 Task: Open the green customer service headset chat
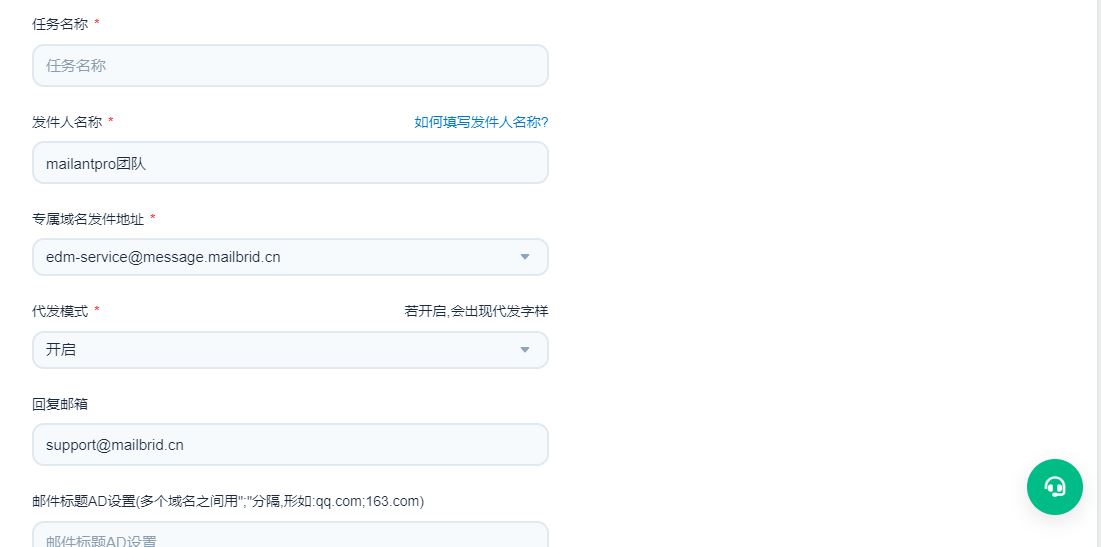point(1054,487)
